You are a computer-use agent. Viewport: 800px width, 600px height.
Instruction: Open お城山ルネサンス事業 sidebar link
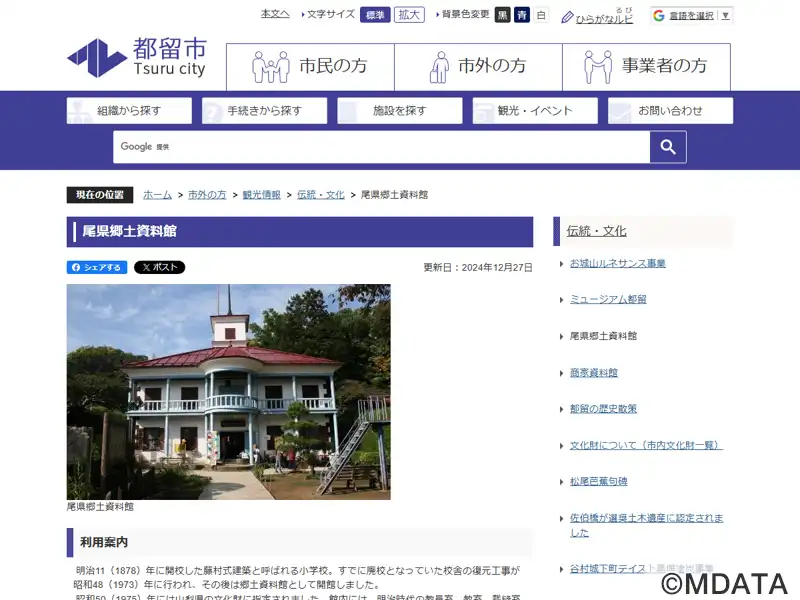click(x=618, y=263)
